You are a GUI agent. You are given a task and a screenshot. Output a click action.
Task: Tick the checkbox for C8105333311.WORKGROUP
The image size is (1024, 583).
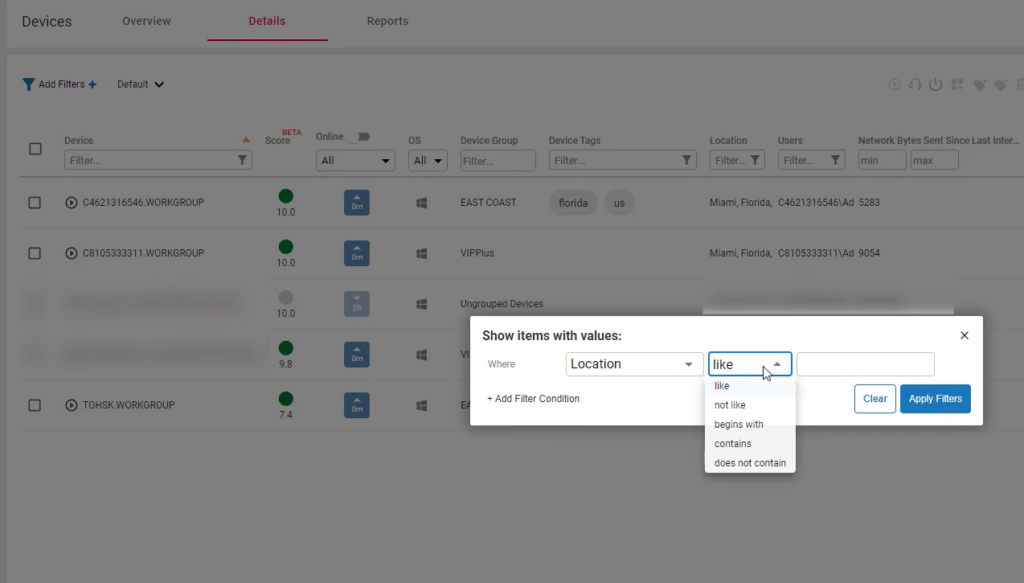[35, 254]
